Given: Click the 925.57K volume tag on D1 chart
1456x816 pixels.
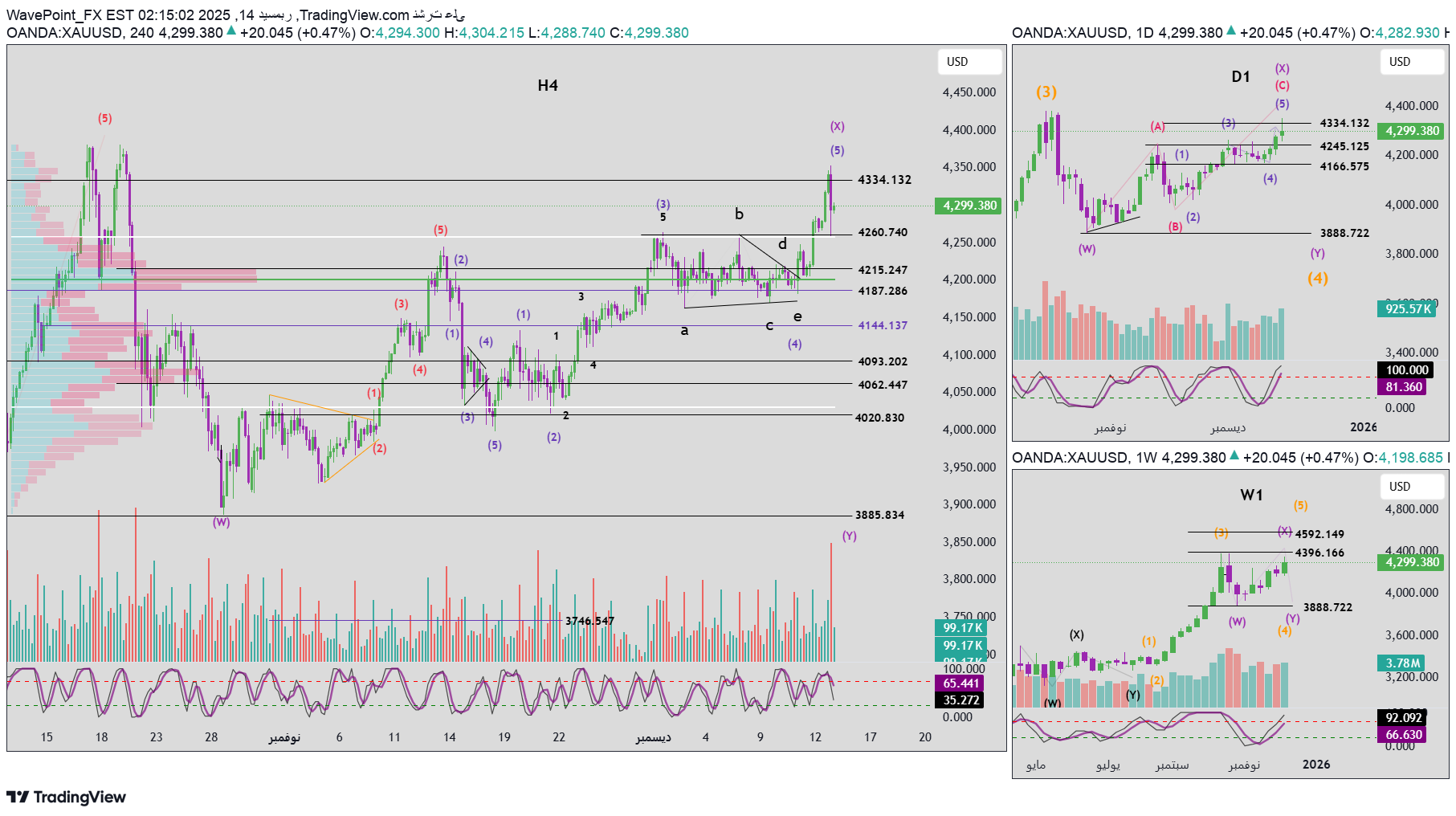Looking at the screenshot, I should (x=1408, y=309).
